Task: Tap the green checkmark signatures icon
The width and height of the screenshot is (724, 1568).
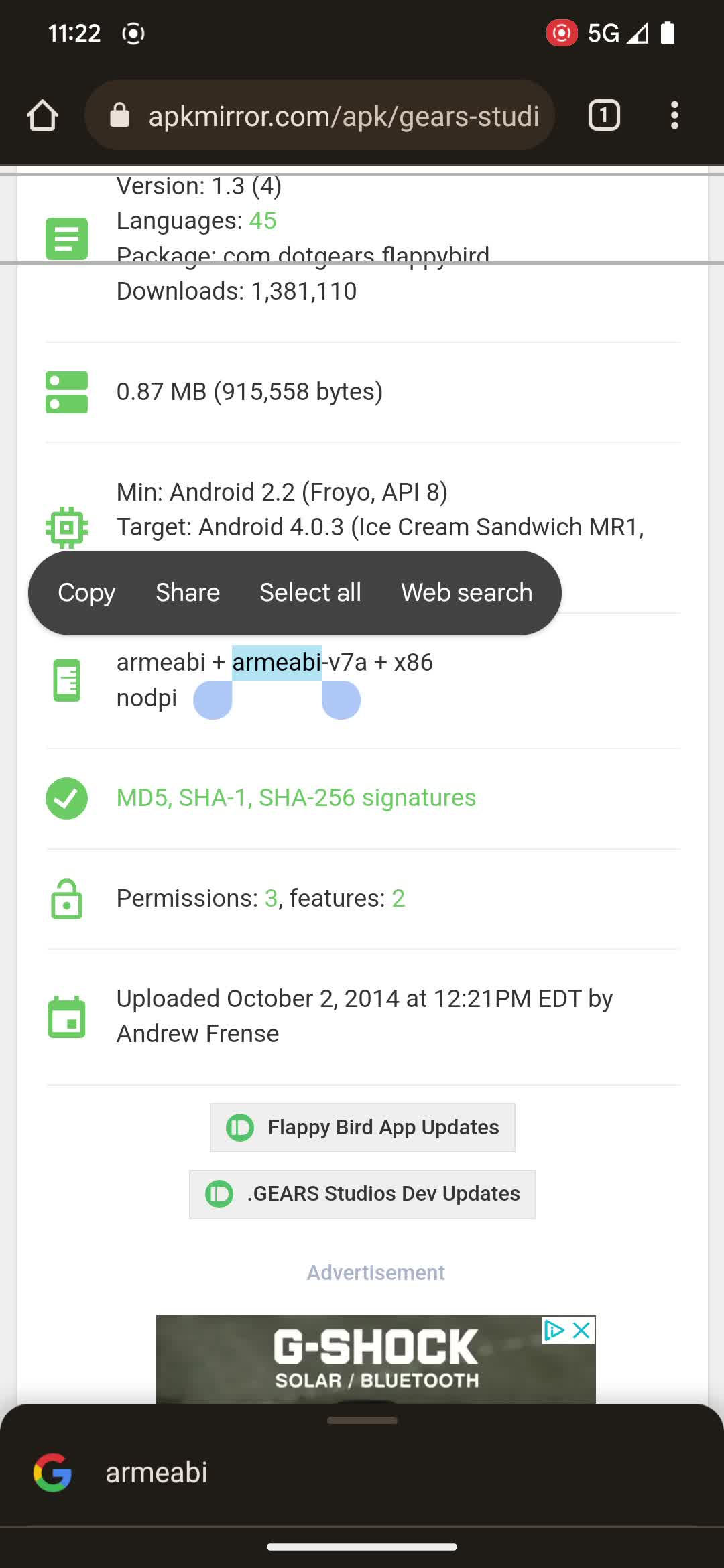Action: [66, 798]
